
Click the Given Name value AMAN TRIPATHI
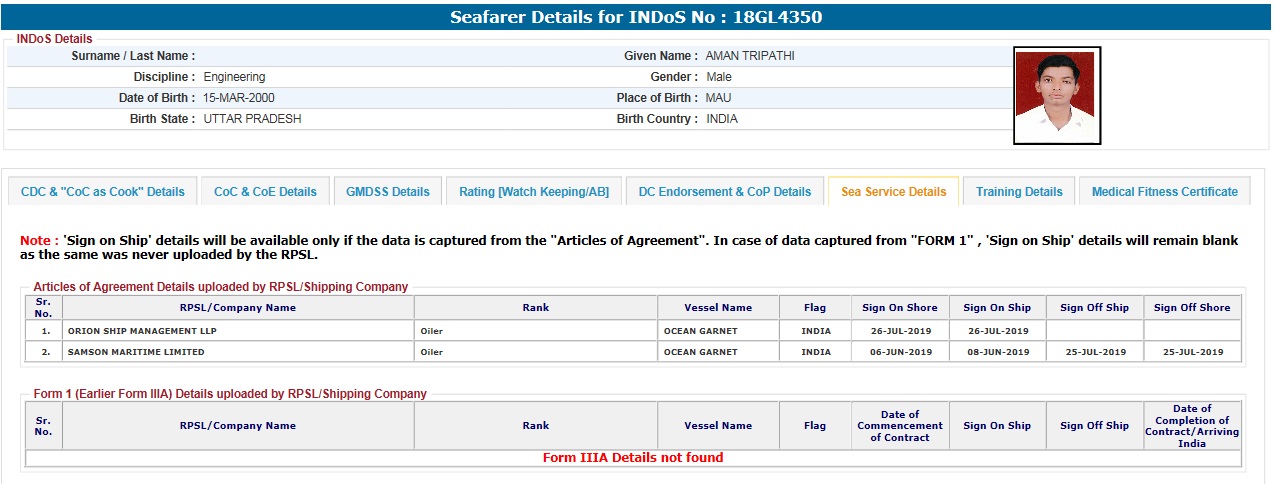click(x=750, y=56)
